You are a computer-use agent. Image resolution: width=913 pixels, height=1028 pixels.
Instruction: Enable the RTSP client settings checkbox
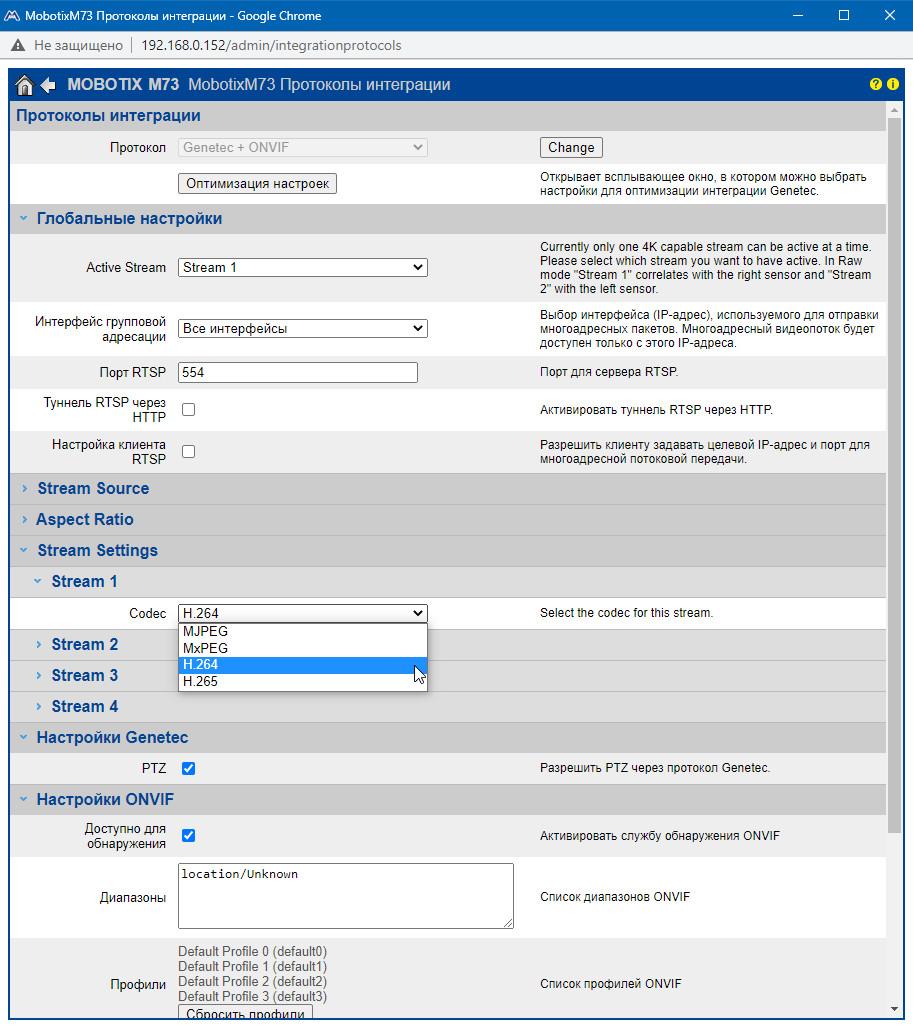pyautogui.click(x=189, y=452)
